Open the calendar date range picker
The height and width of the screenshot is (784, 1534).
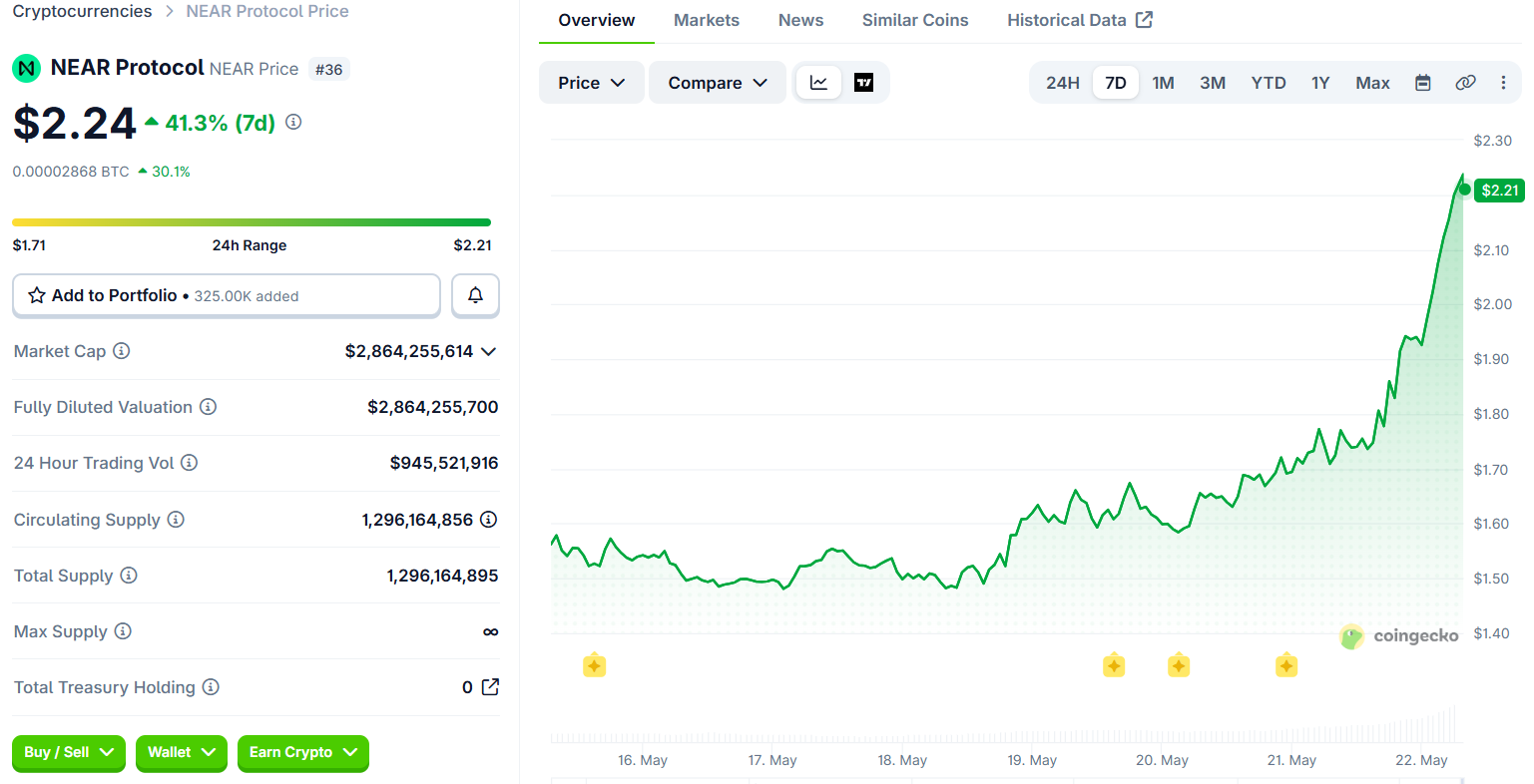[x=1423, y=83]
